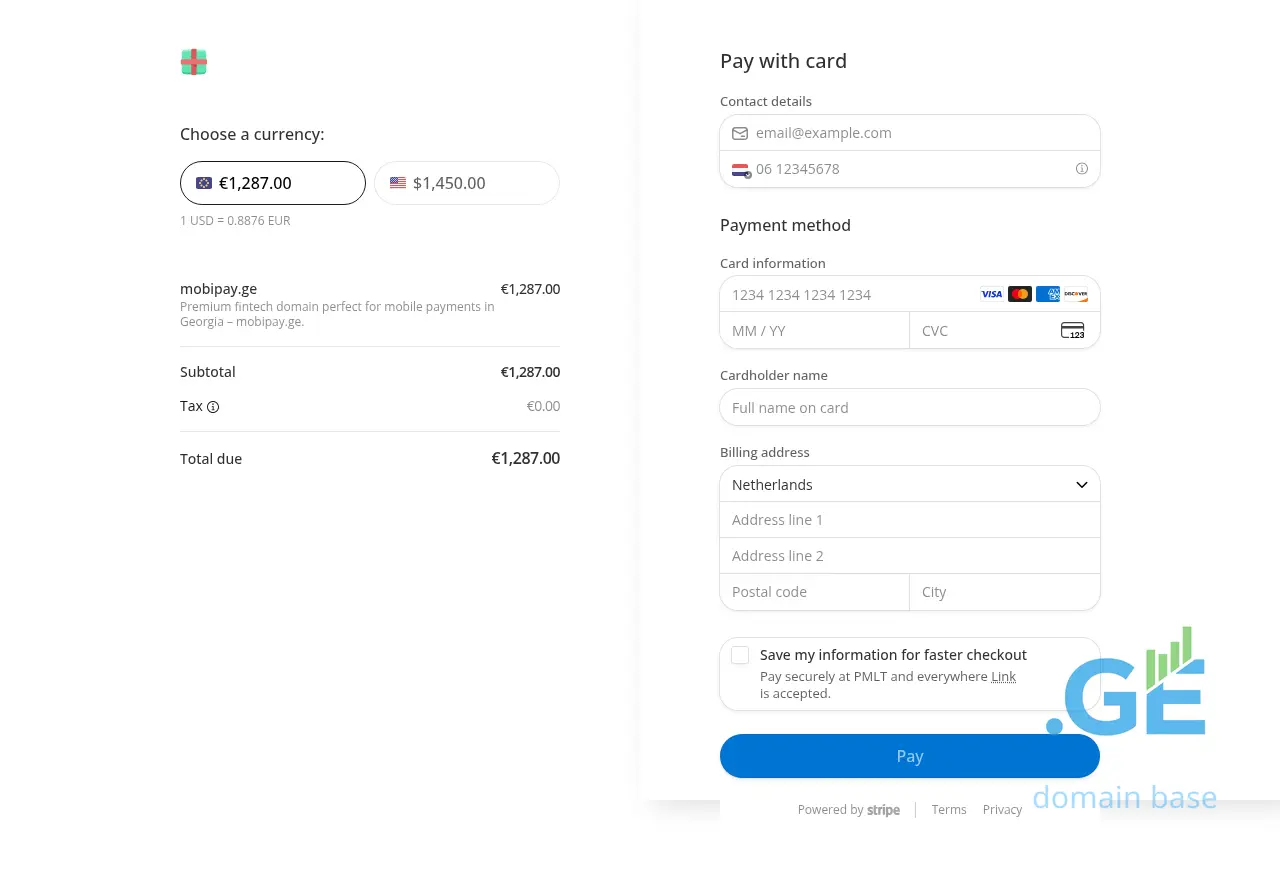Image resolution: width=1280 pixels, height=869 pixels.
Task: Click the card number input field
Action: pos(850,295)
